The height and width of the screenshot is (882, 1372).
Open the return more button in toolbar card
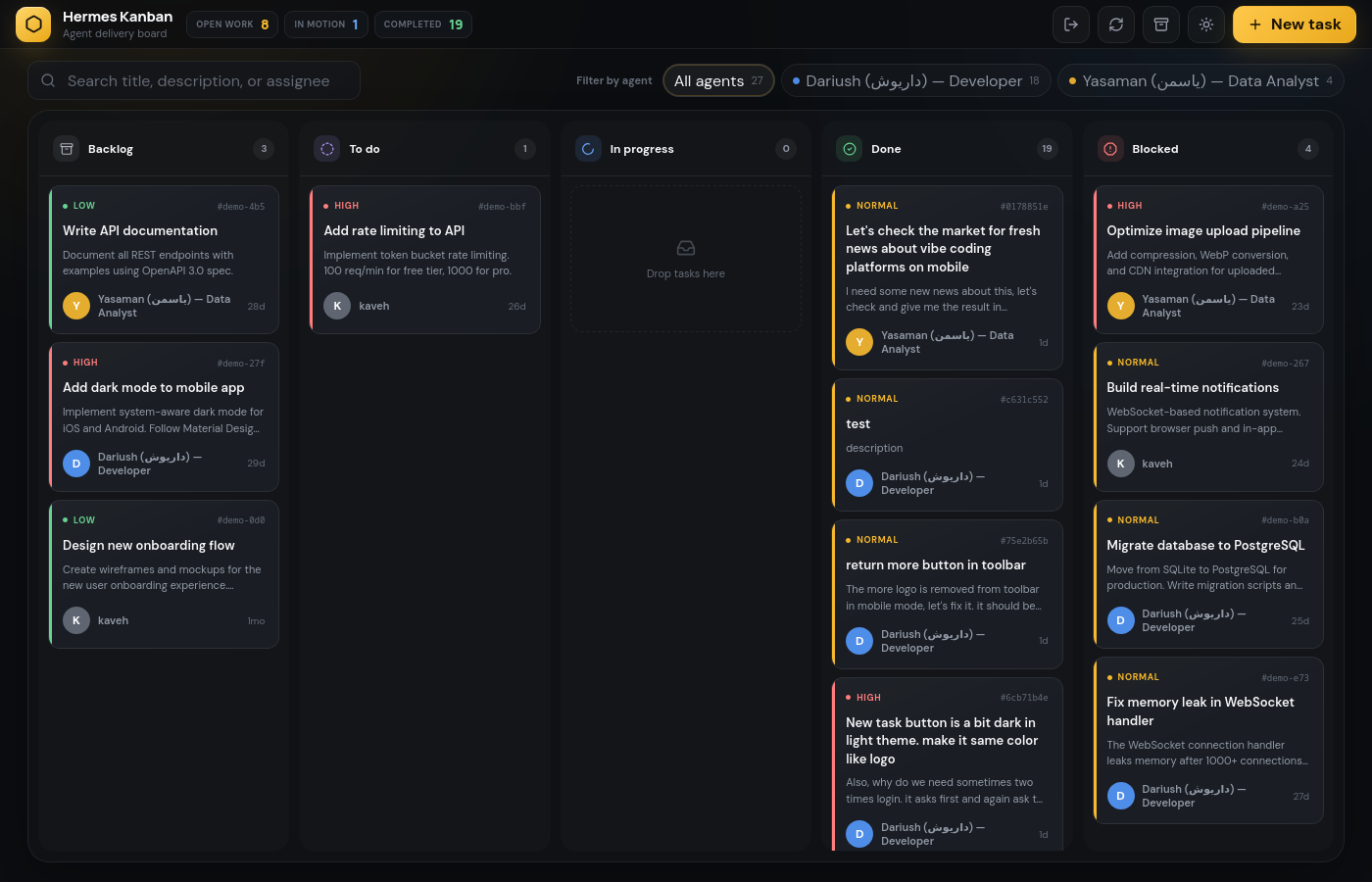pyautogui.click(x=948, y=595)
